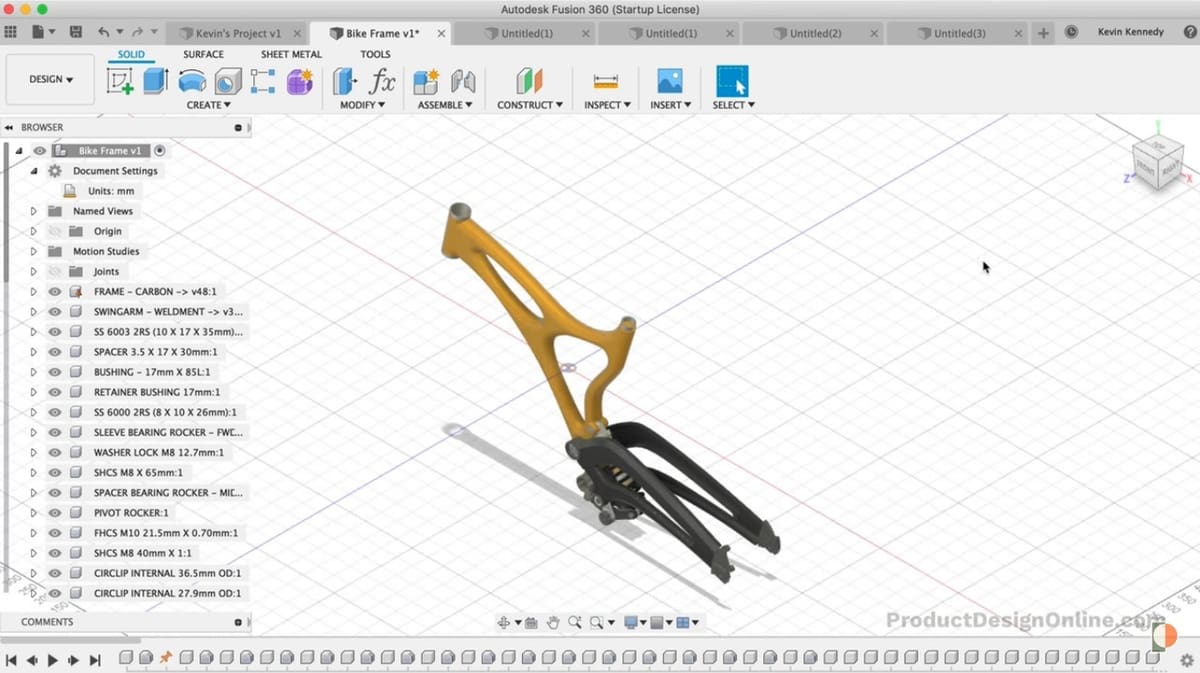Collapse the Document Settings node
Screen dimensions: 1200x673
pyautogui.click(x=33, y=171)
